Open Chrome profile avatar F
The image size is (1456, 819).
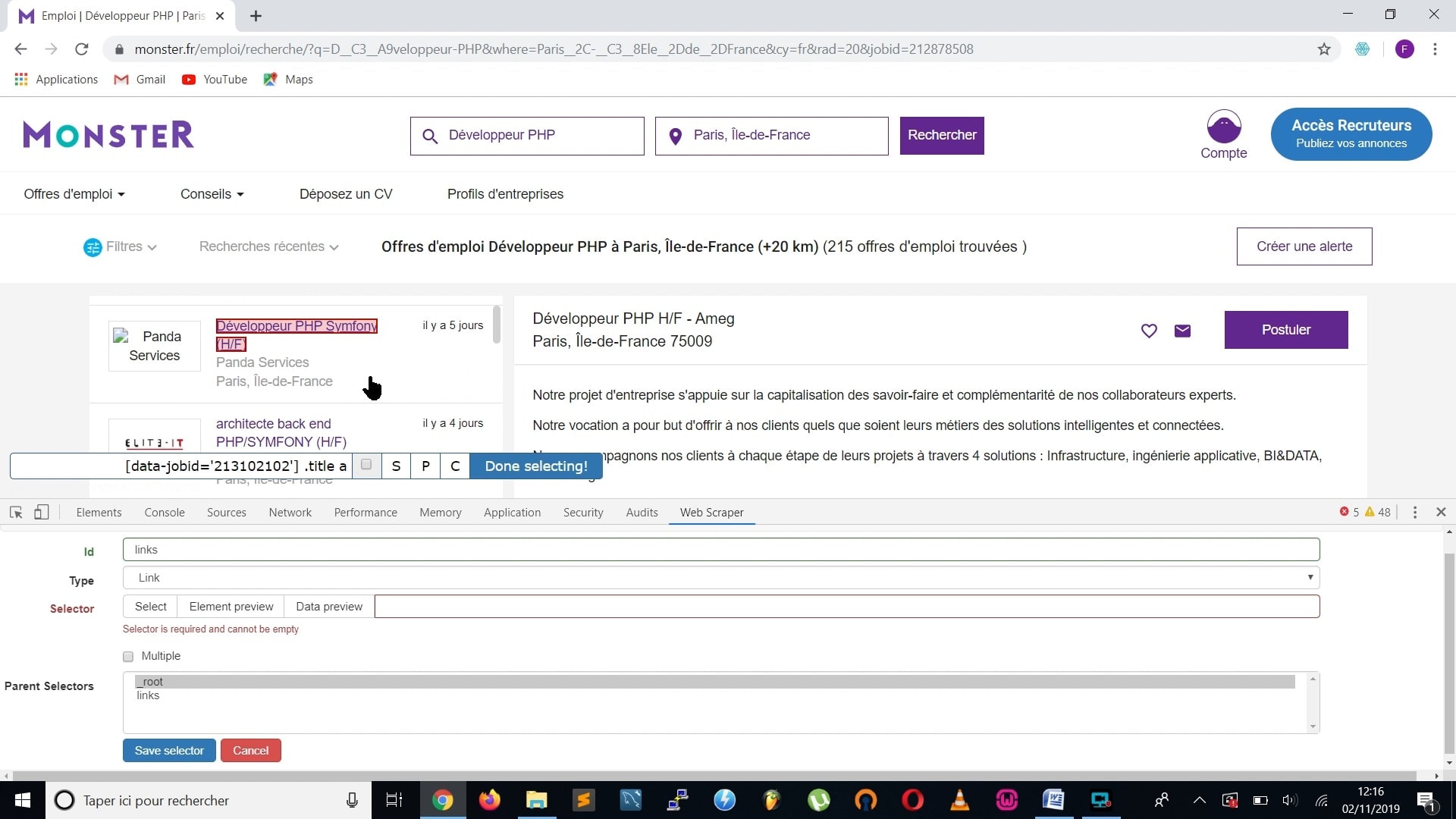coord(1404,49)
